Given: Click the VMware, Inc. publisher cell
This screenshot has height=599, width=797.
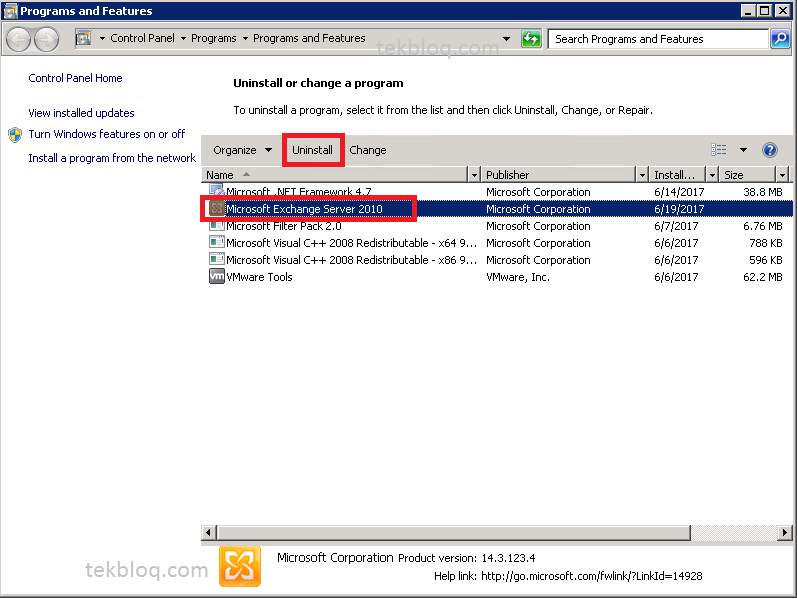Looking at the screenshot, I should pos(518,277).
